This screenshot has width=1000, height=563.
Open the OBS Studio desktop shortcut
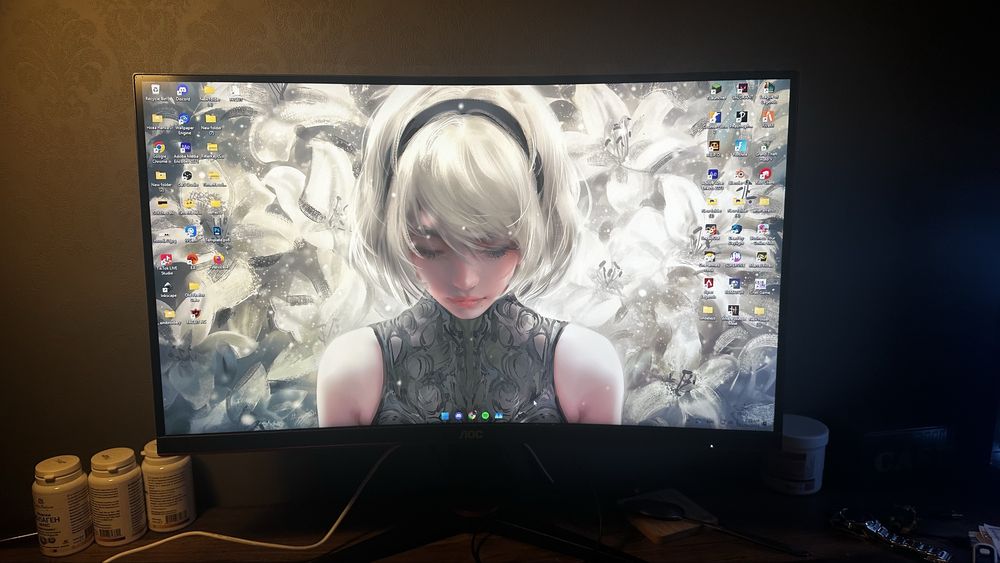pos(187,179)
